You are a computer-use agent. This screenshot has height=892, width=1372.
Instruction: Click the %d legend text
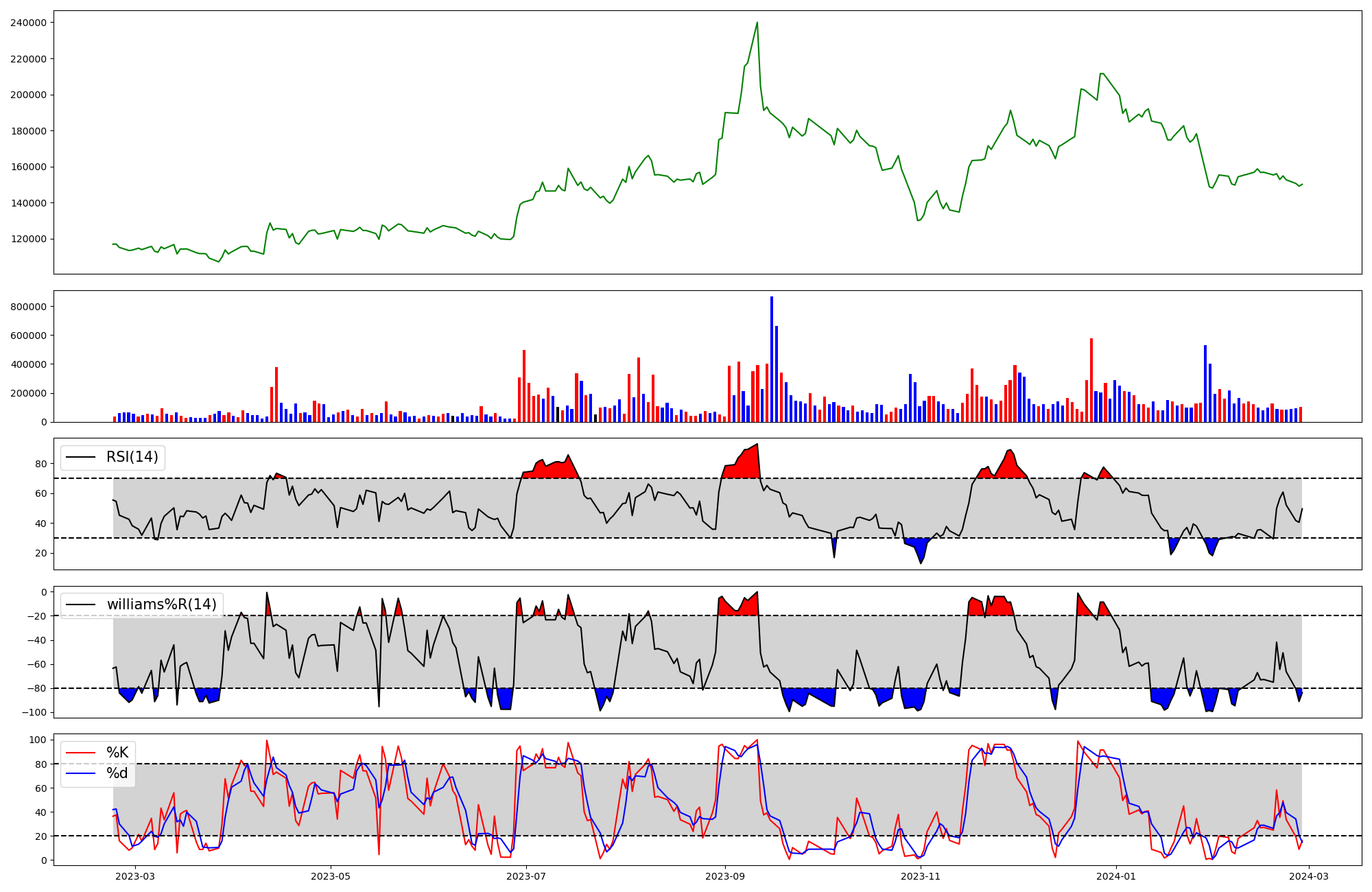(x=117, y=773)
